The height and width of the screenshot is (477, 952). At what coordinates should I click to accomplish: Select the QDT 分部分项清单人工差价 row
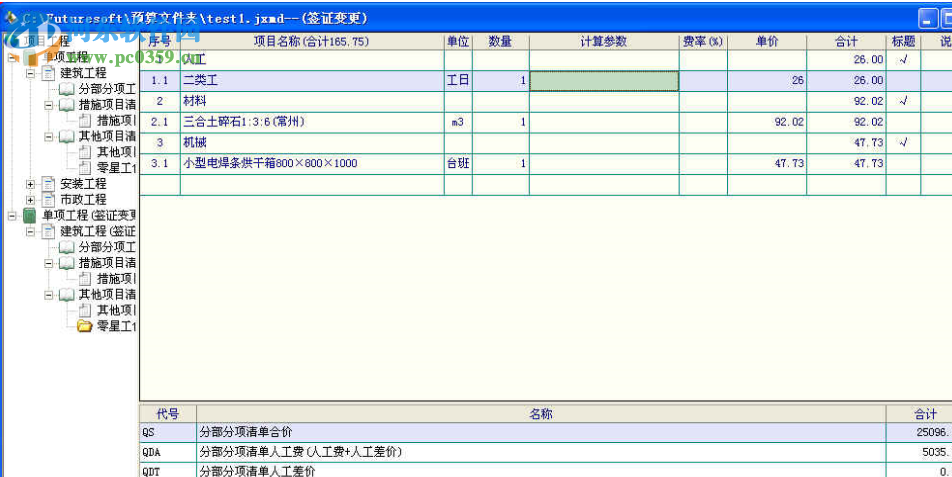pos(546,471)
